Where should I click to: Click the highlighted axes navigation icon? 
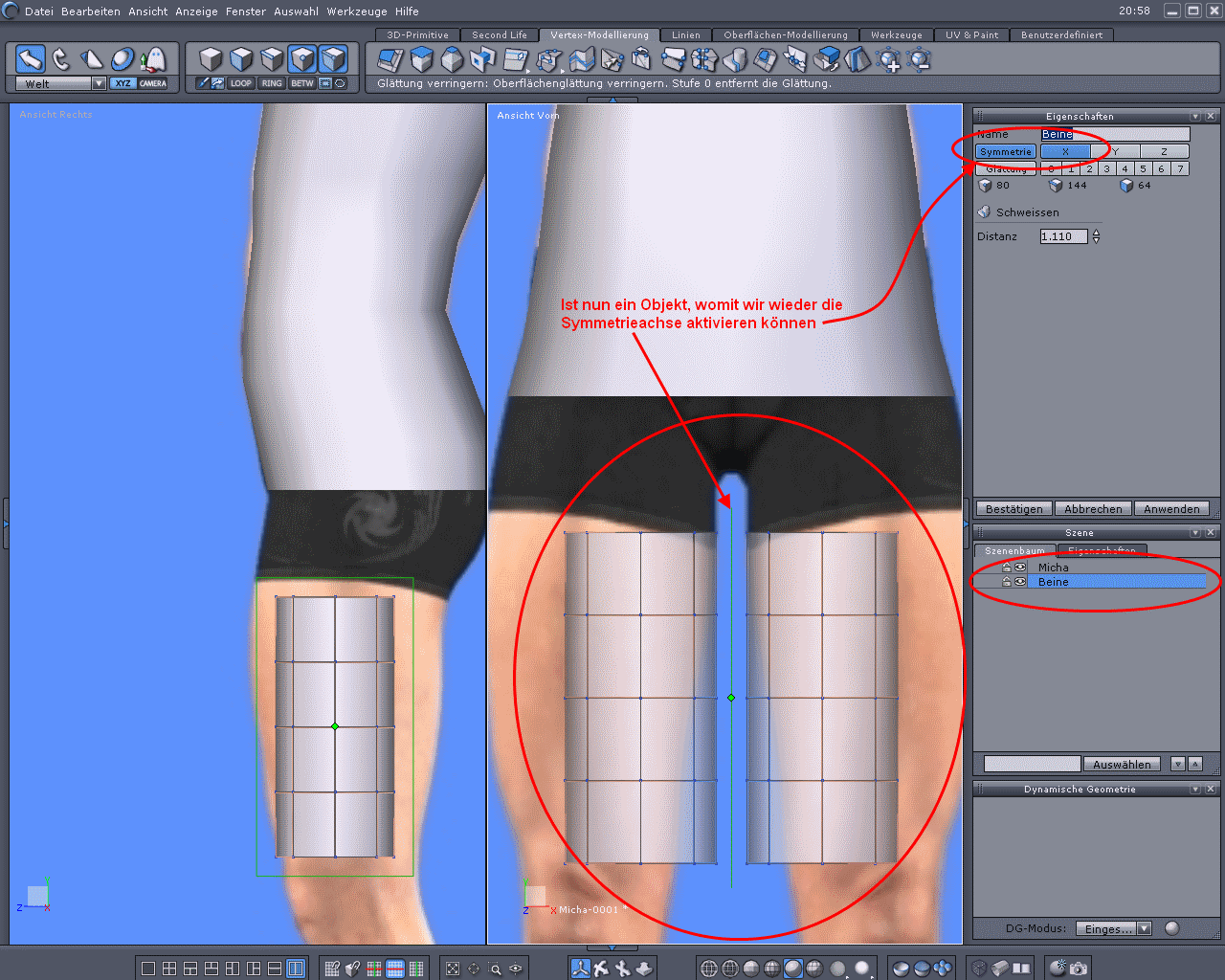(580, 969)
